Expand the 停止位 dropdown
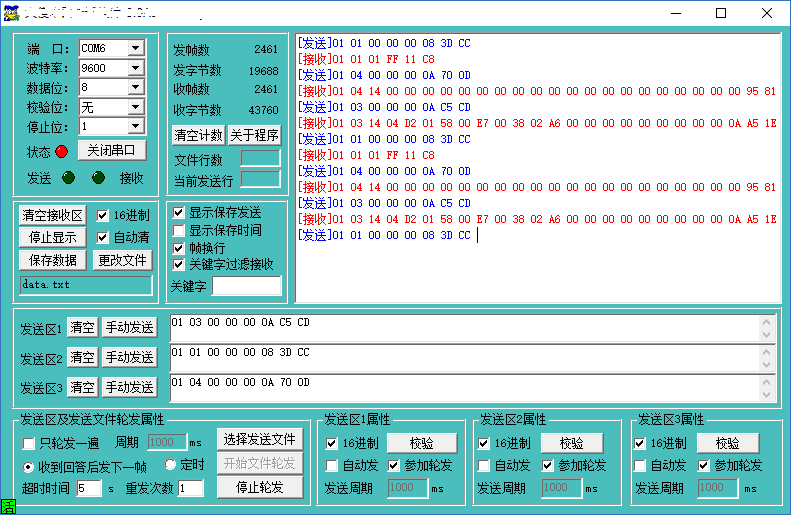Image resolution: width=791 pixels, height=515 pixels. tap(136, 127)
